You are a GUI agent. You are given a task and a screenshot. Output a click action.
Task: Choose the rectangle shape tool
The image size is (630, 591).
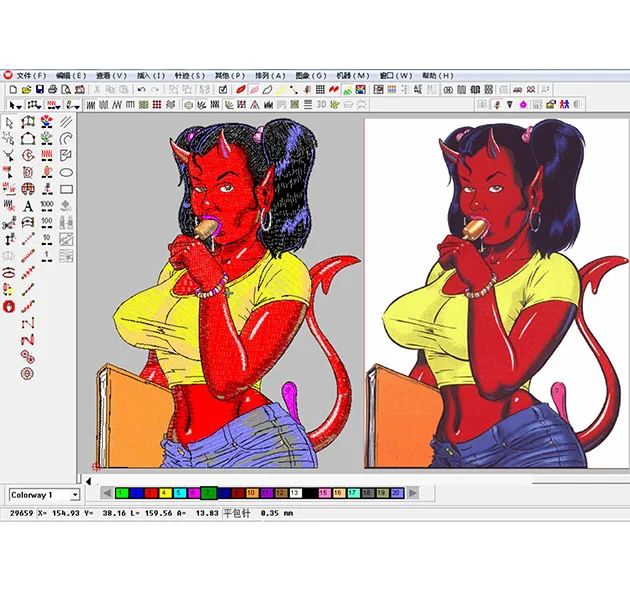click(x=66, y=189)
